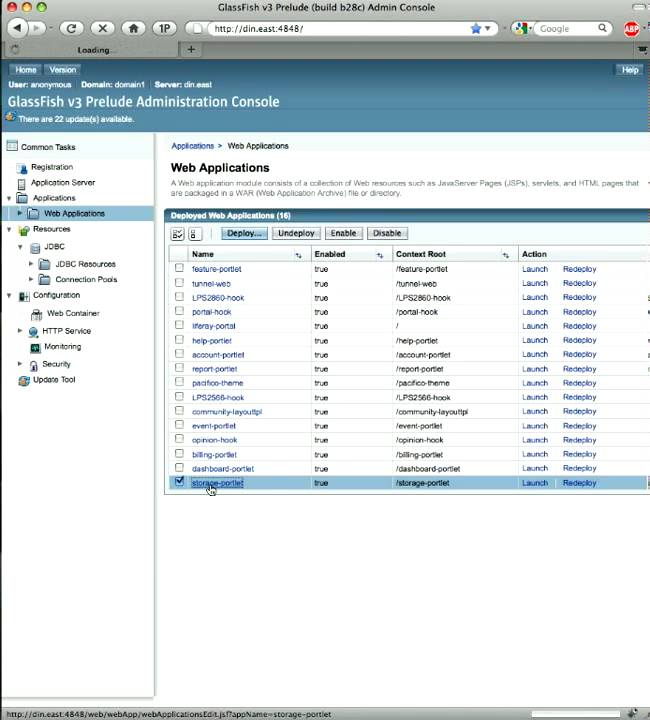Click the Applications folder icon

22,198
